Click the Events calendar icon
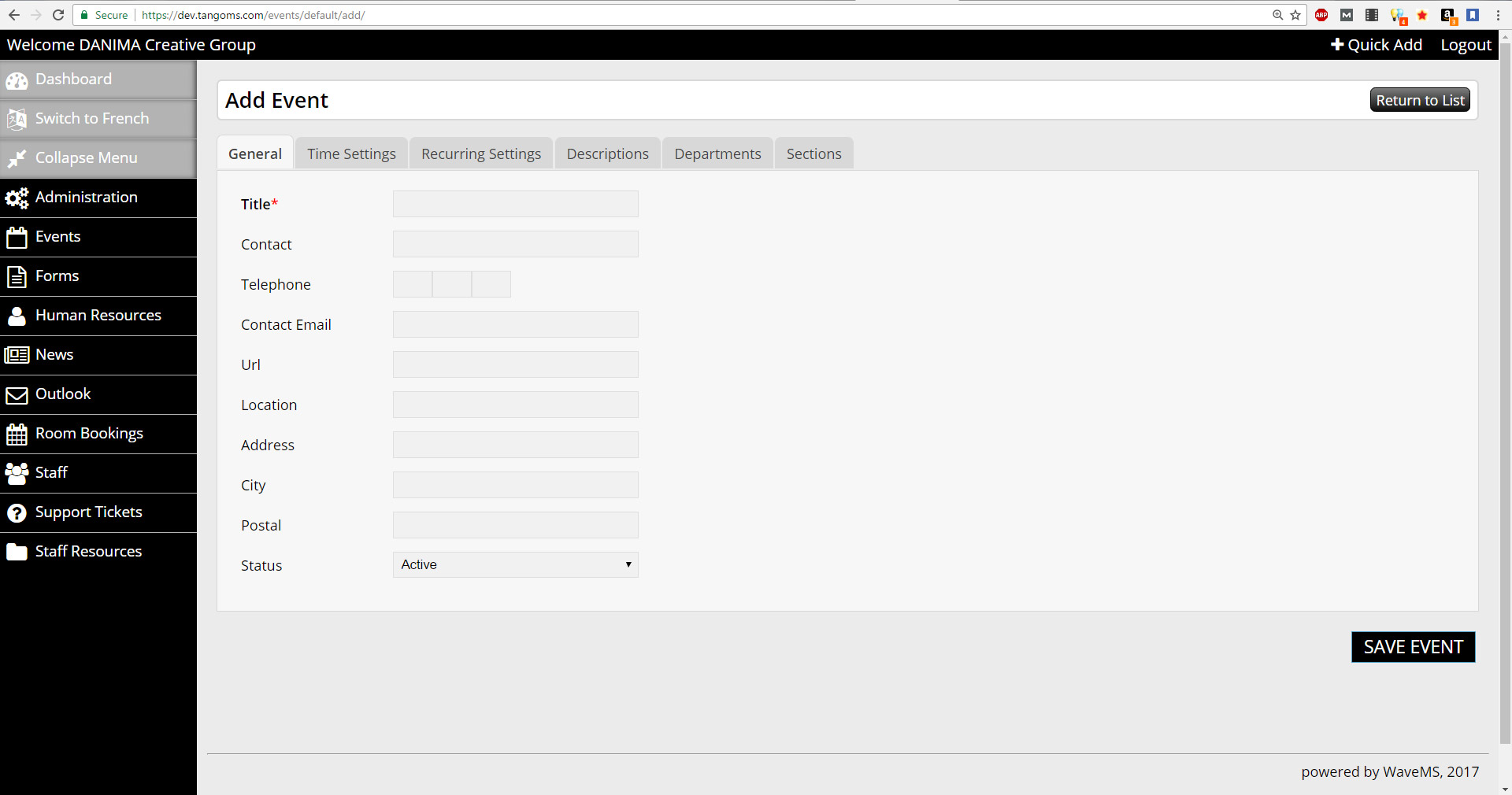This screenshot has width=1512, height=795. 17,237
